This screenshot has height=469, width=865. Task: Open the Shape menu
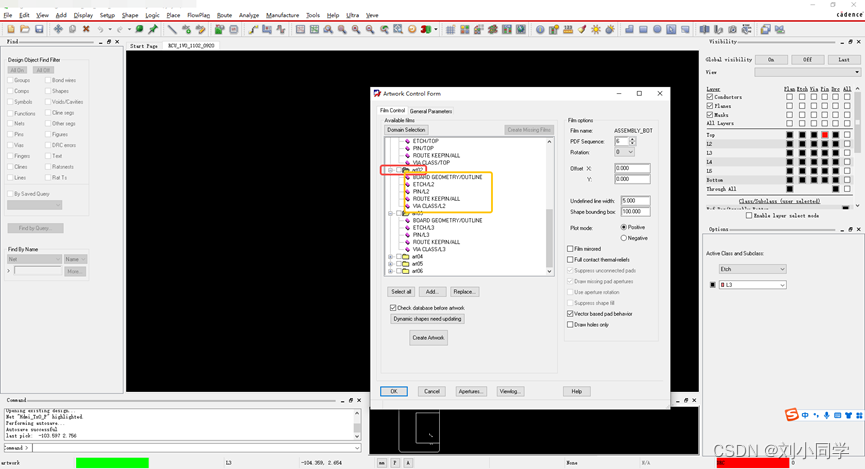pos(130,15)
